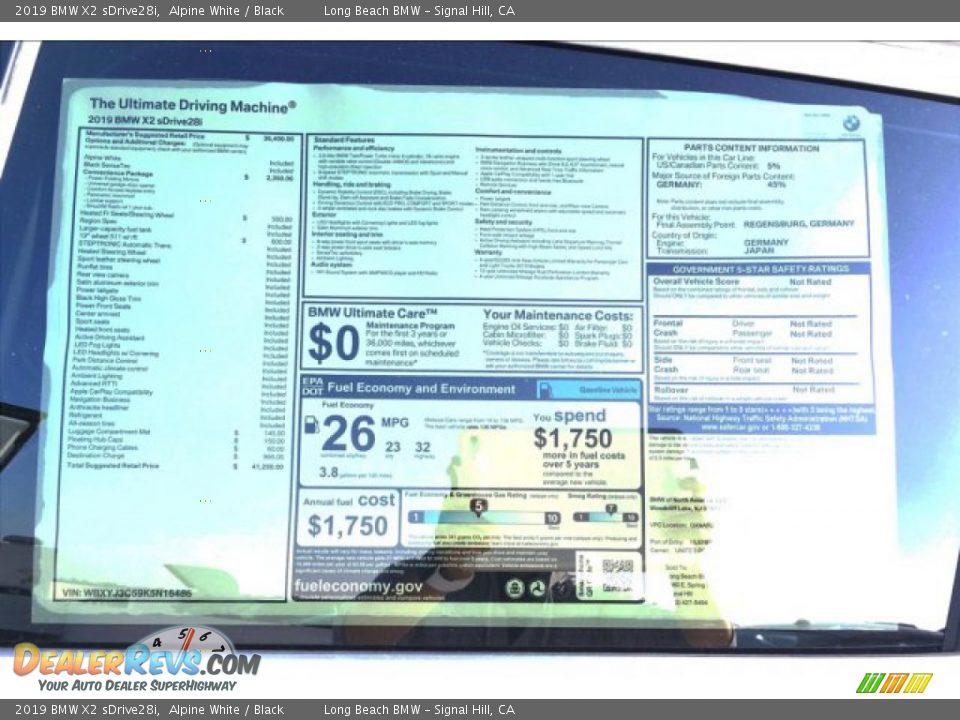Click the $0 Maintenance Program amount
The image size is (960, 720).
pos(333,343)
